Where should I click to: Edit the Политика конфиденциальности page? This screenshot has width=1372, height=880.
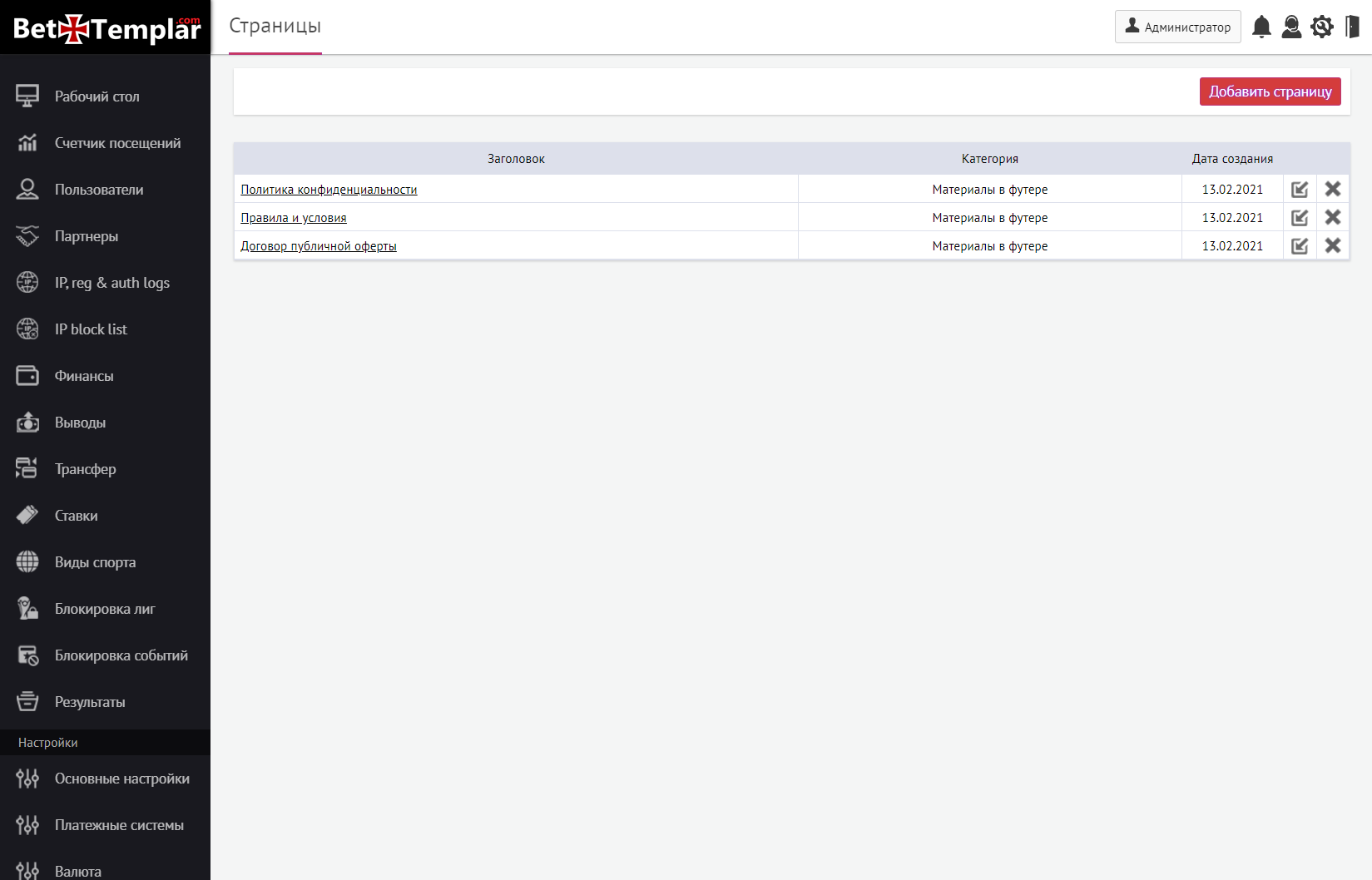click(1299, 190)
